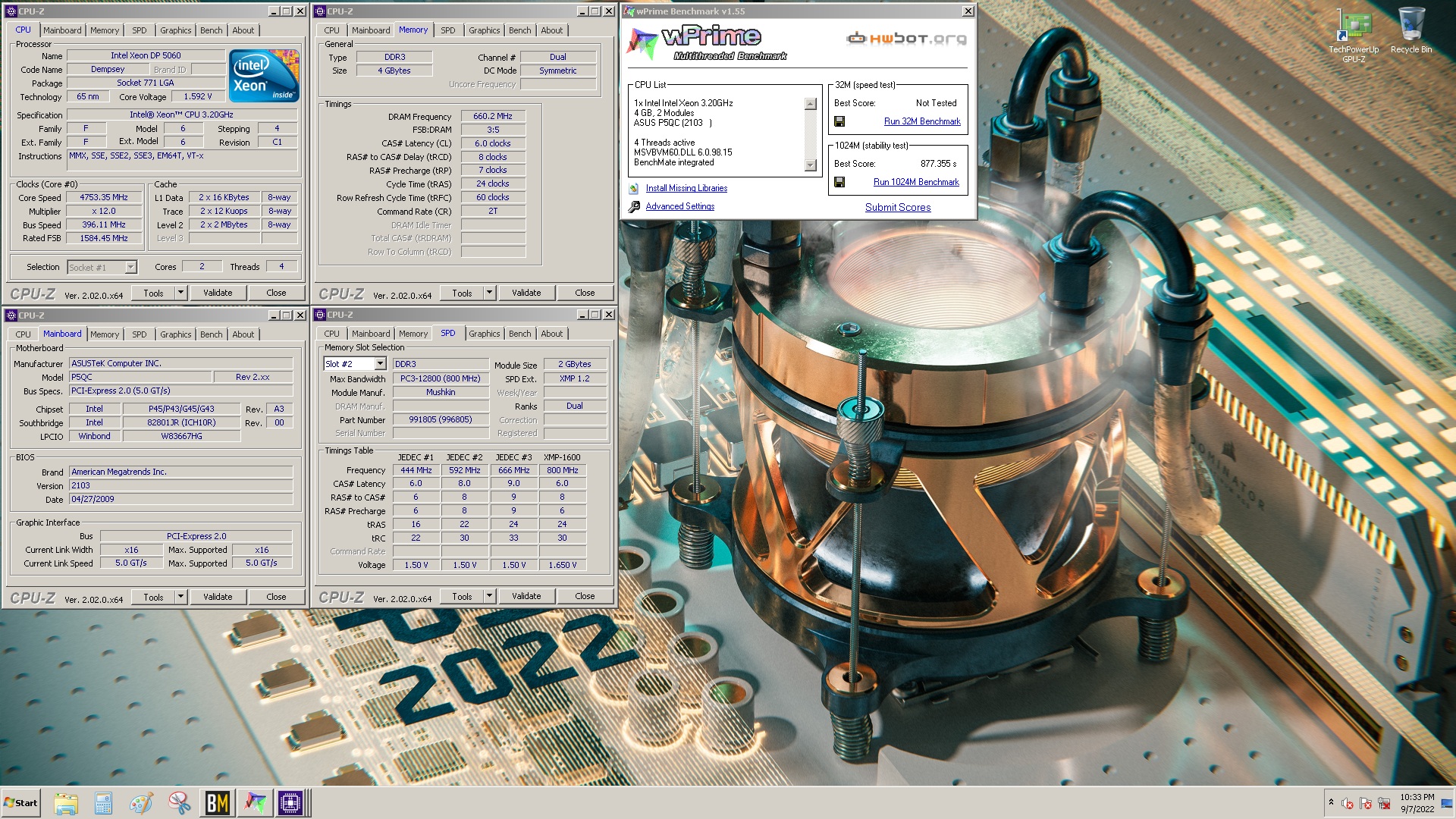The image size is (1456, 819).
Task: Open Windows Explorer from the taskbar
Action: [66, 803]
